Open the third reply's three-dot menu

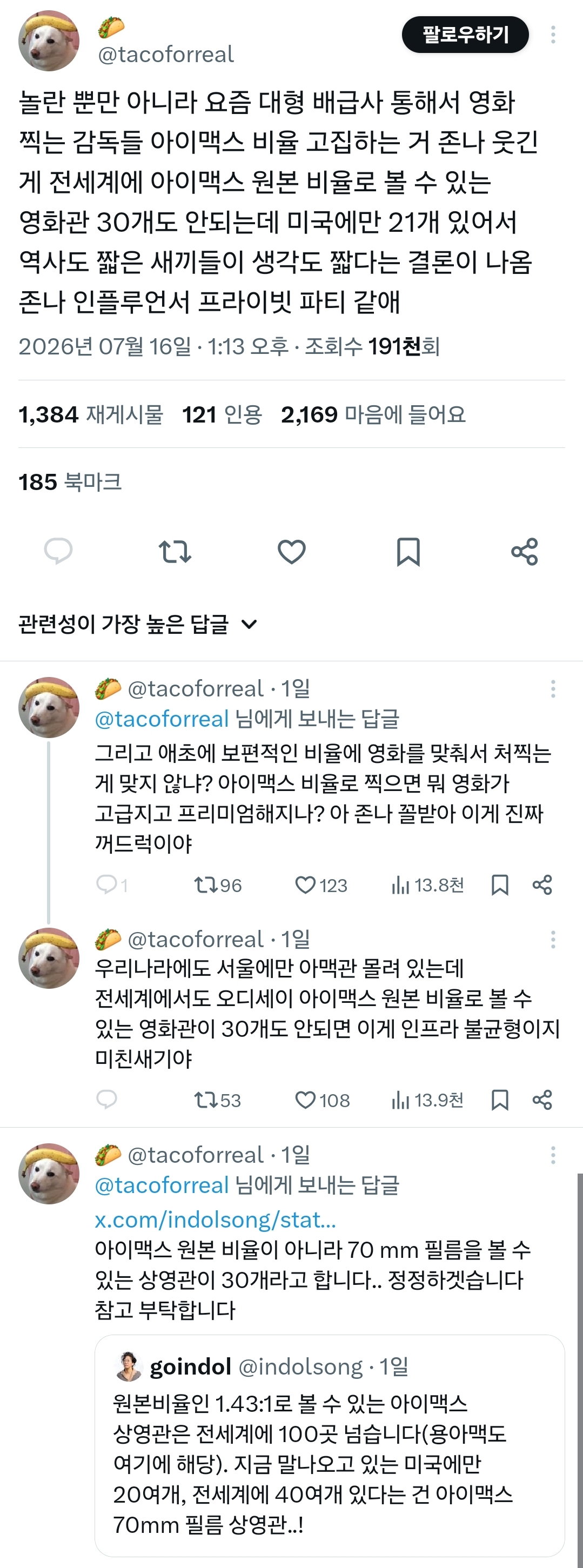553,1155
